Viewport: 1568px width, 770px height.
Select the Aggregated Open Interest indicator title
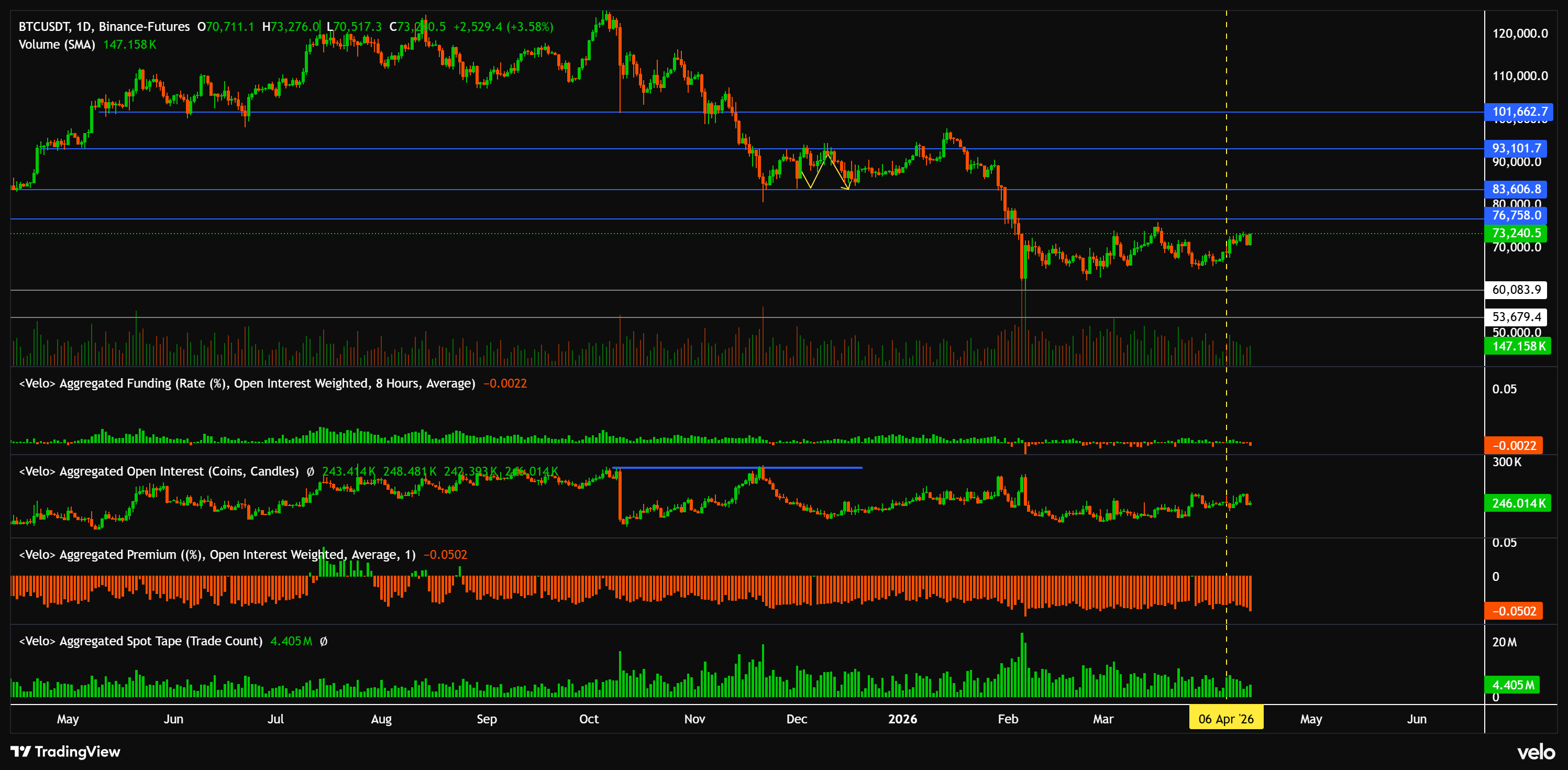click(158, 472)
